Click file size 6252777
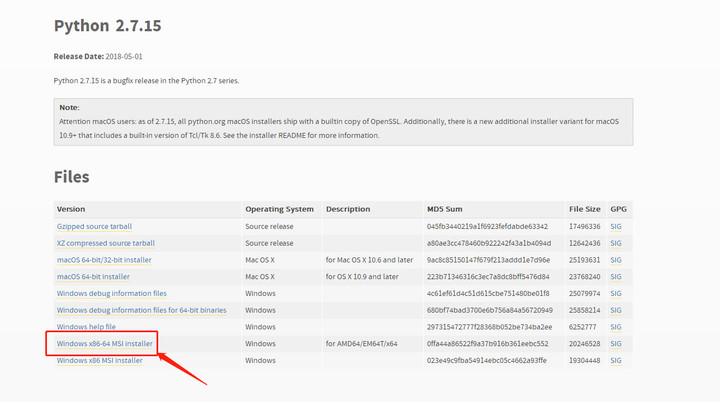This screenshot has width=720, height=402. click(583, 327)
